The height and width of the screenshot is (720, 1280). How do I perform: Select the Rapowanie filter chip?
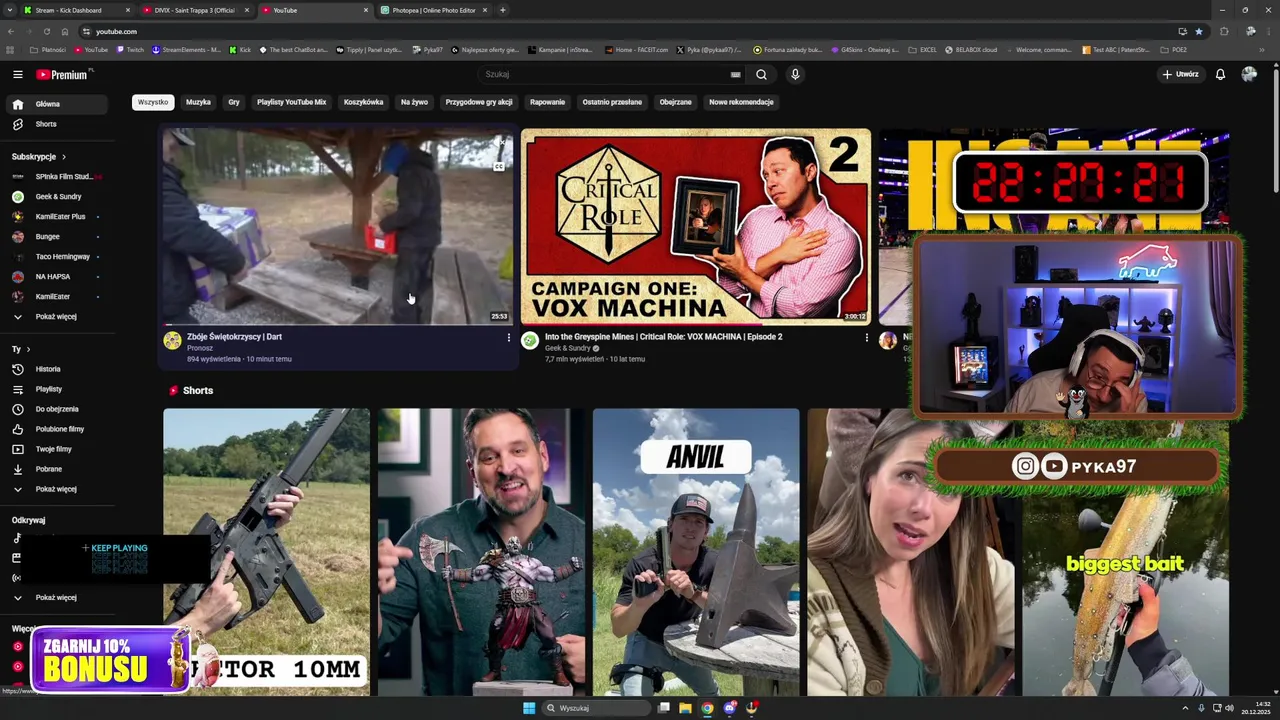pos(547,102)
